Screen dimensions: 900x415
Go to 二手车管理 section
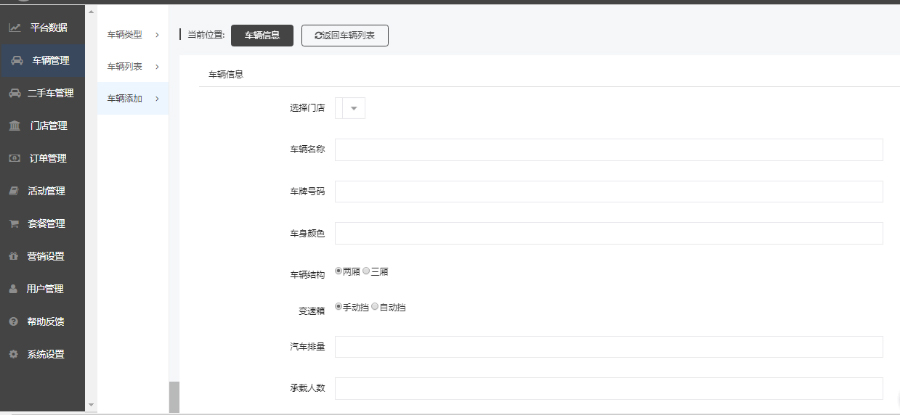coord(51,93)
